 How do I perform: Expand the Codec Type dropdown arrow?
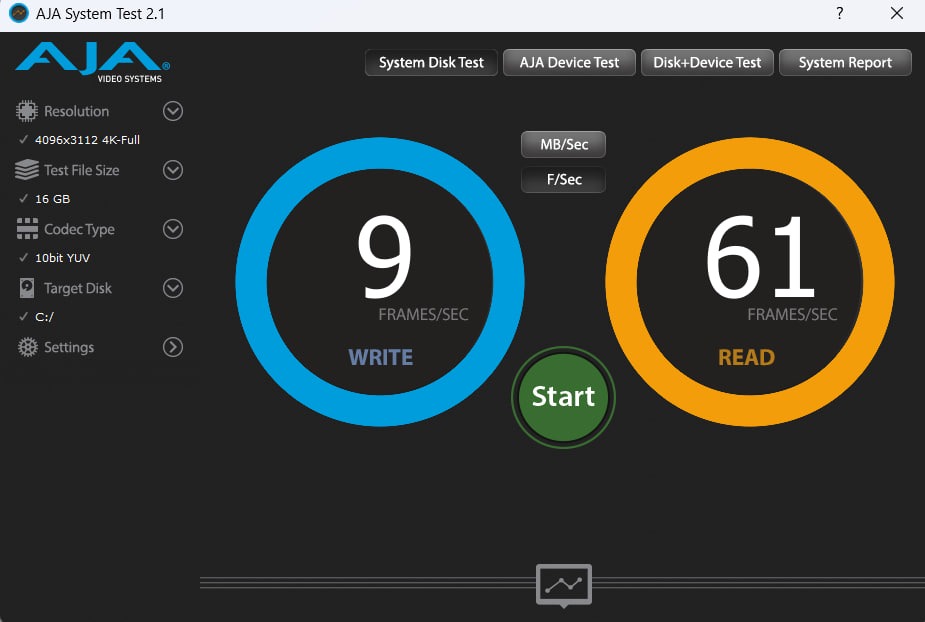173,229
